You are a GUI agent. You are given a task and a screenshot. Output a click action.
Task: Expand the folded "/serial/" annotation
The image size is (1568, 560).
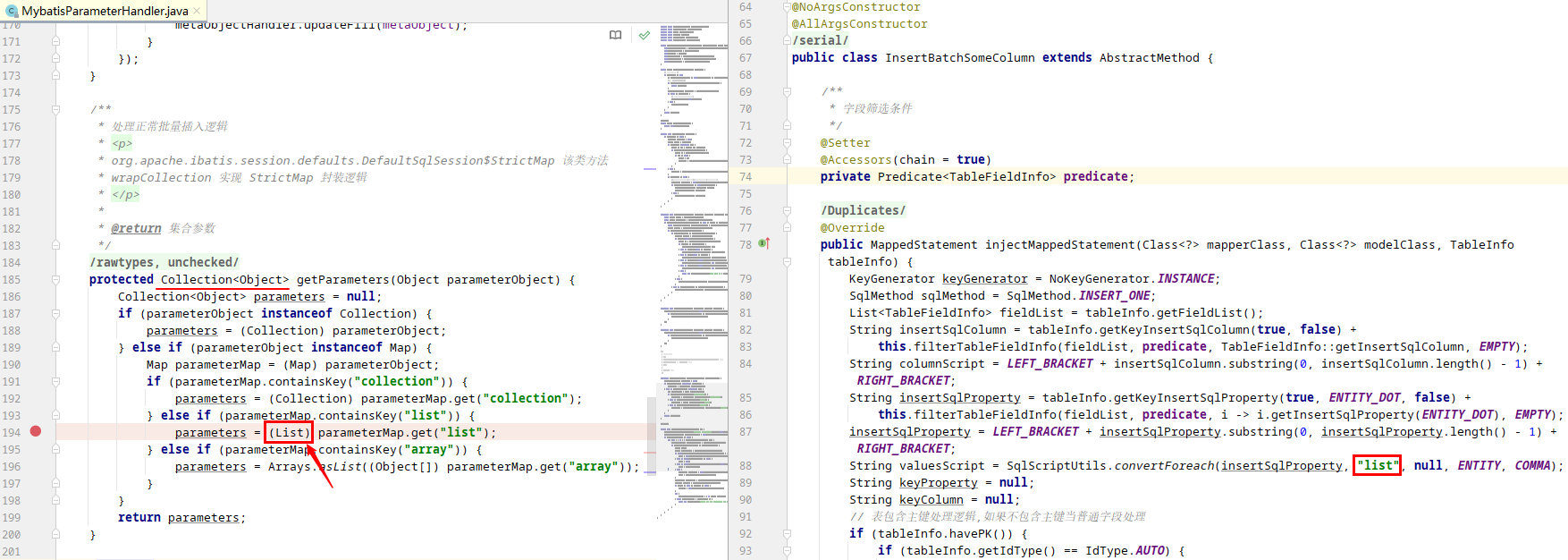(x=820, y=40)
